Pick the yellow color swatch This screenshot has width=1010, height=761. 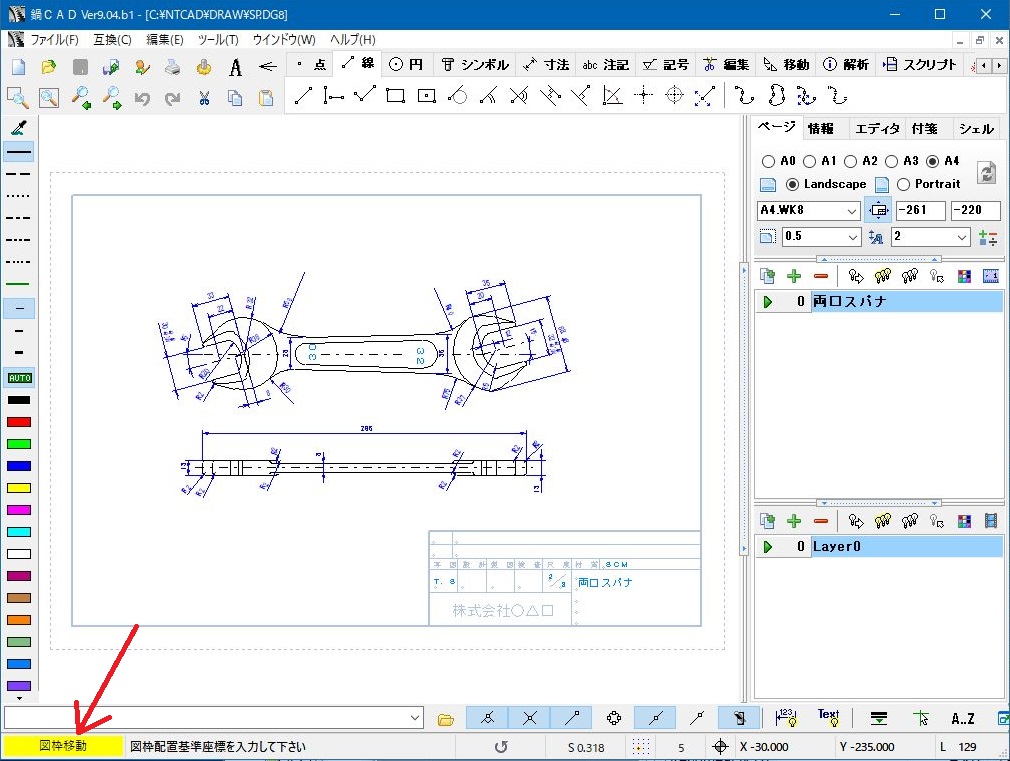coord(19,488)
